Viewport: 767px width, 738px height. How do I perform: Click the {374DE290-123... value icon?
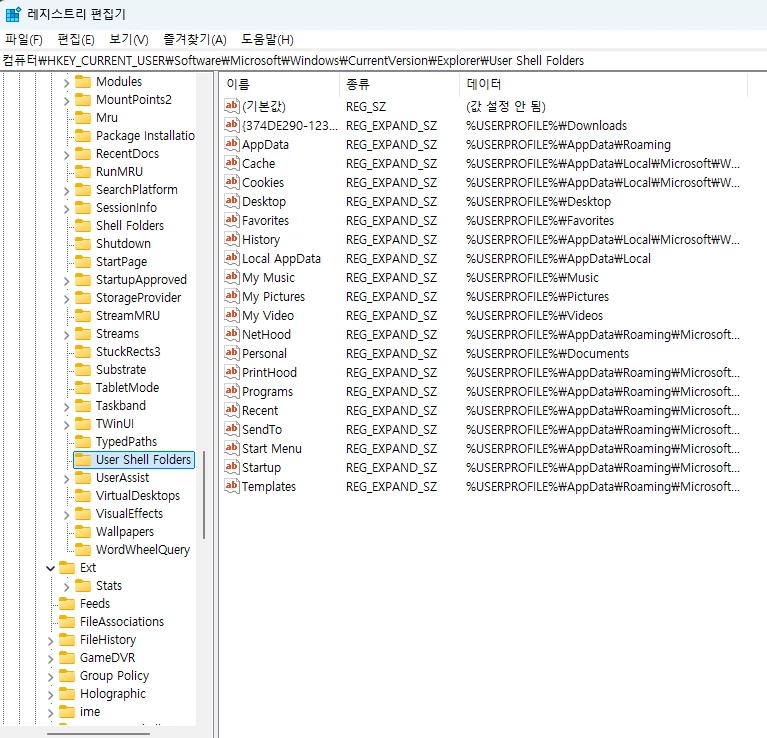(232, 125)
